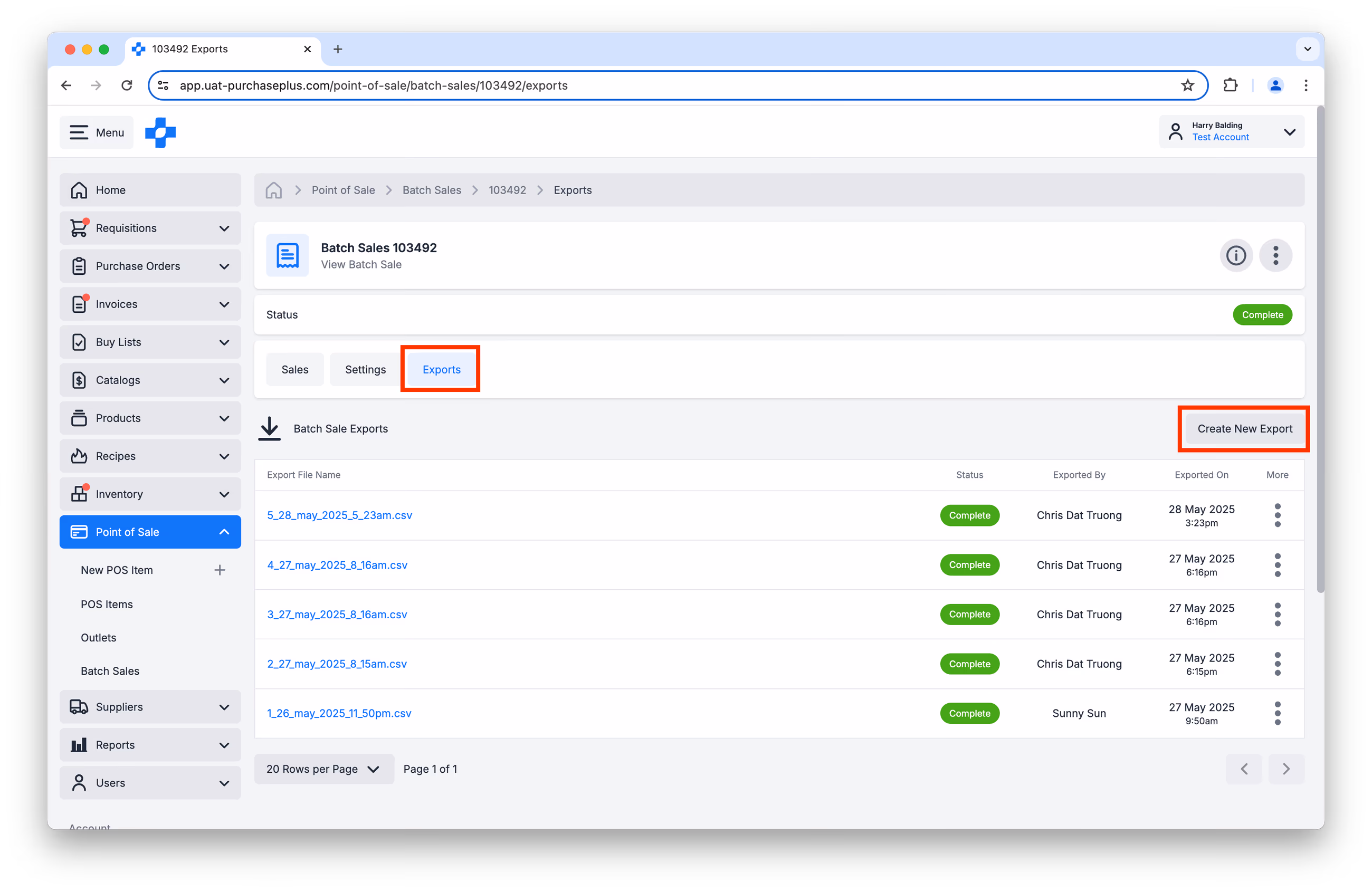Click the green Complete status badge at top
This screenshot has width=1372, height=892.
coord(1262,314)
